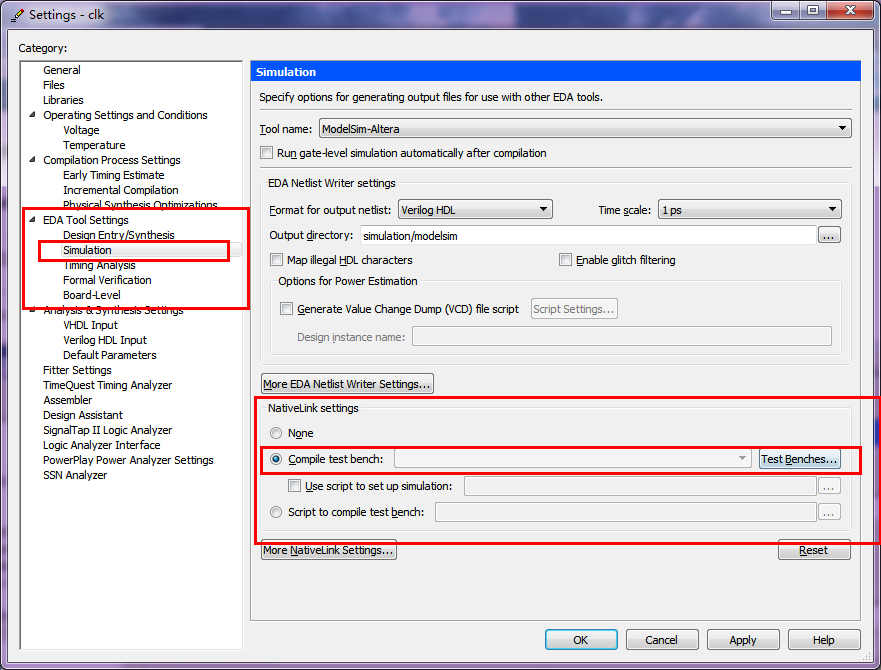Open Fitter Settings category
This screenshot has width=881, height=670.
coord(78,370)
